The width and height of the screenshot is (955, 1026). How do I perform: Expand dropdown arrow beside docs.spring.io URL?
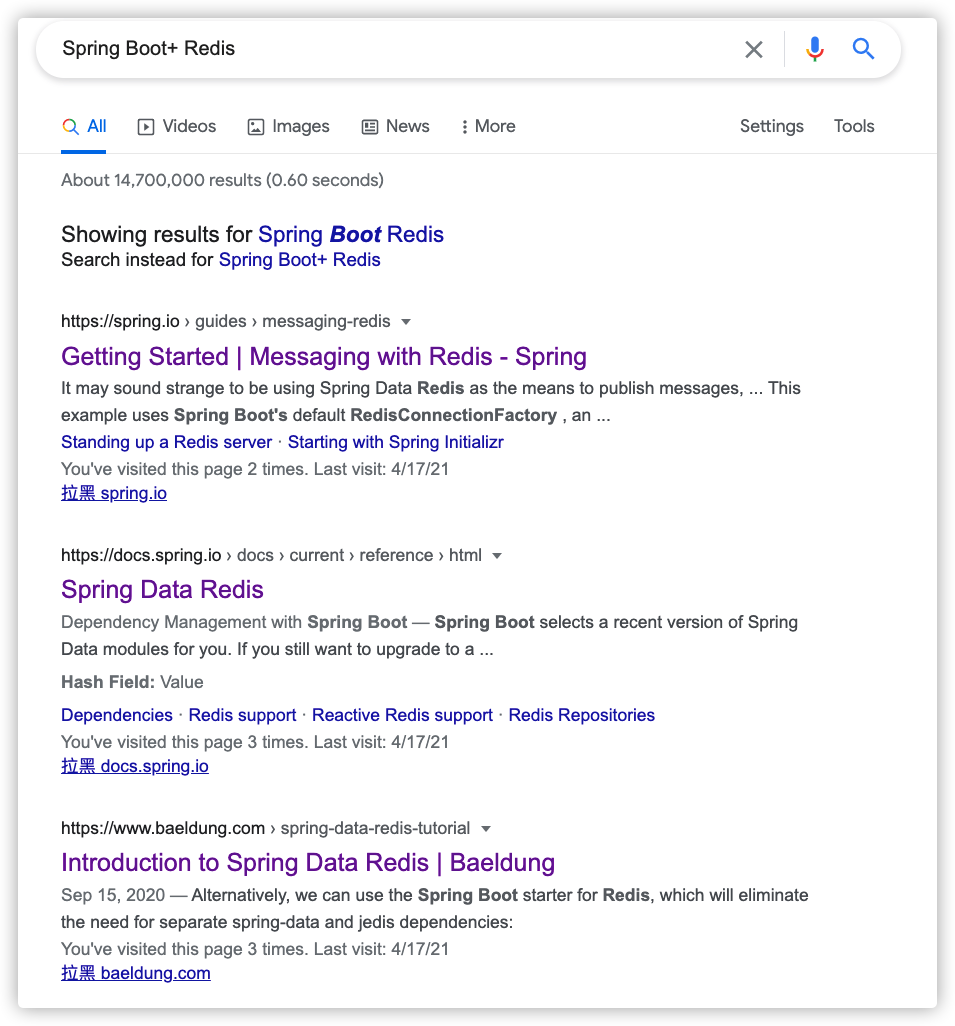click(497, 556)
